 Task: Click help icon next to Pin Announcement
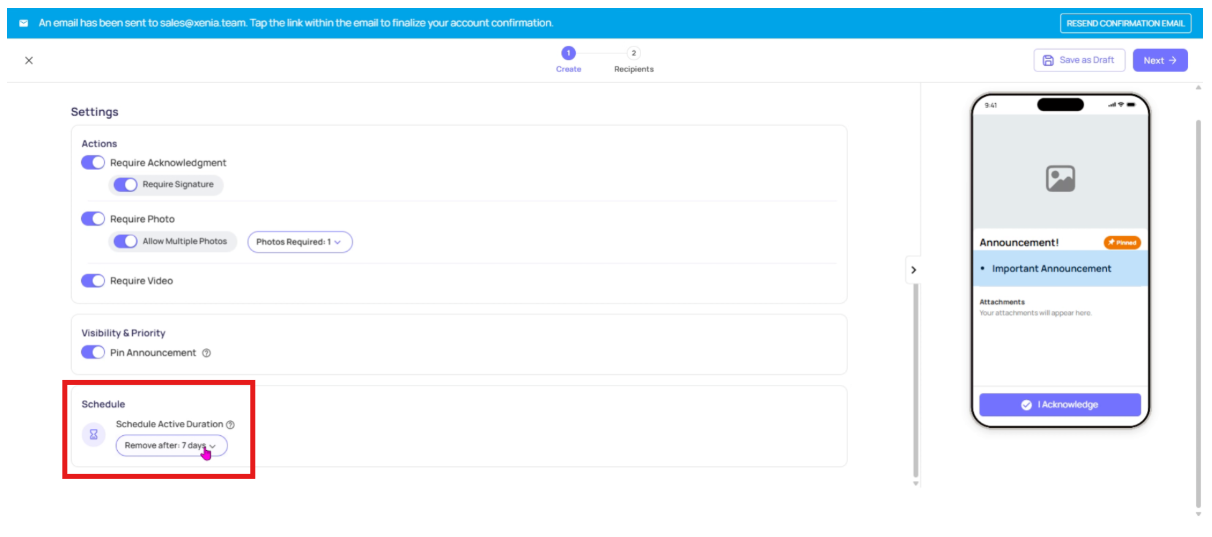[206, 353]
